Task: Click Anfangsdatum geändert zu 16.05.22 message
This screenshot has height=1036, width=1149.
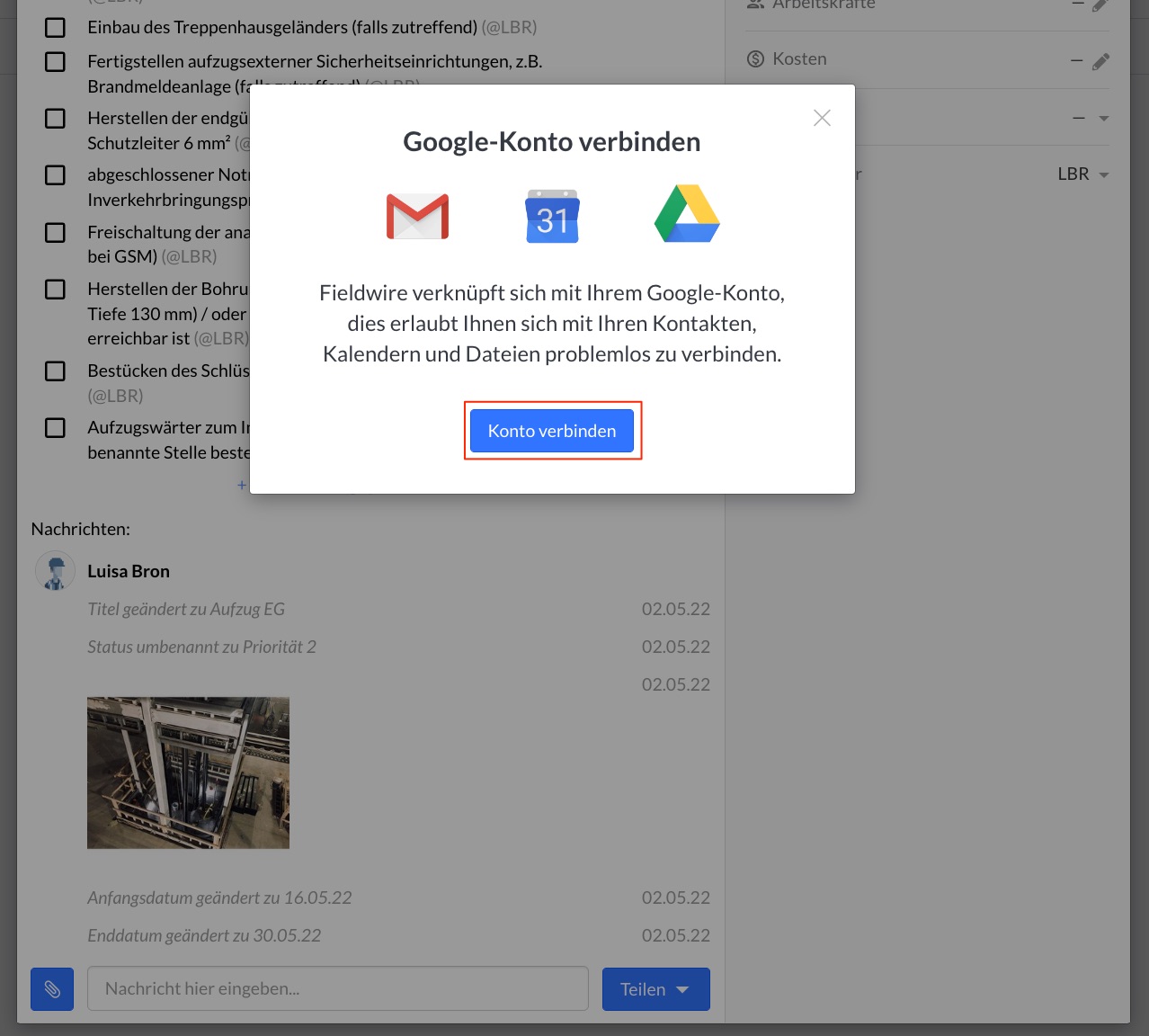Action: click(219, 898)
